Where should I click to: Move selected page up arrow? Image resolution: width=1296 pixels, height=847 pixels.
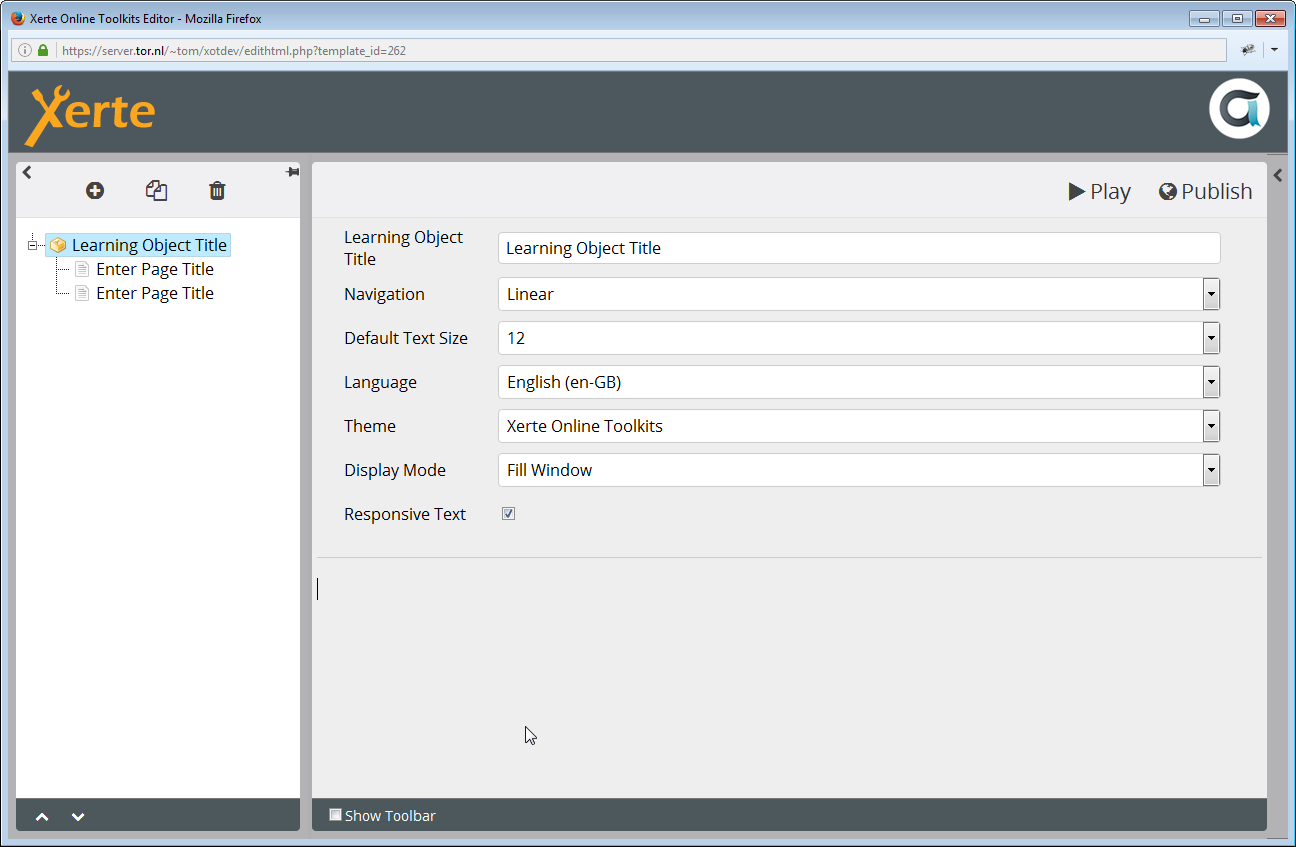42,816
